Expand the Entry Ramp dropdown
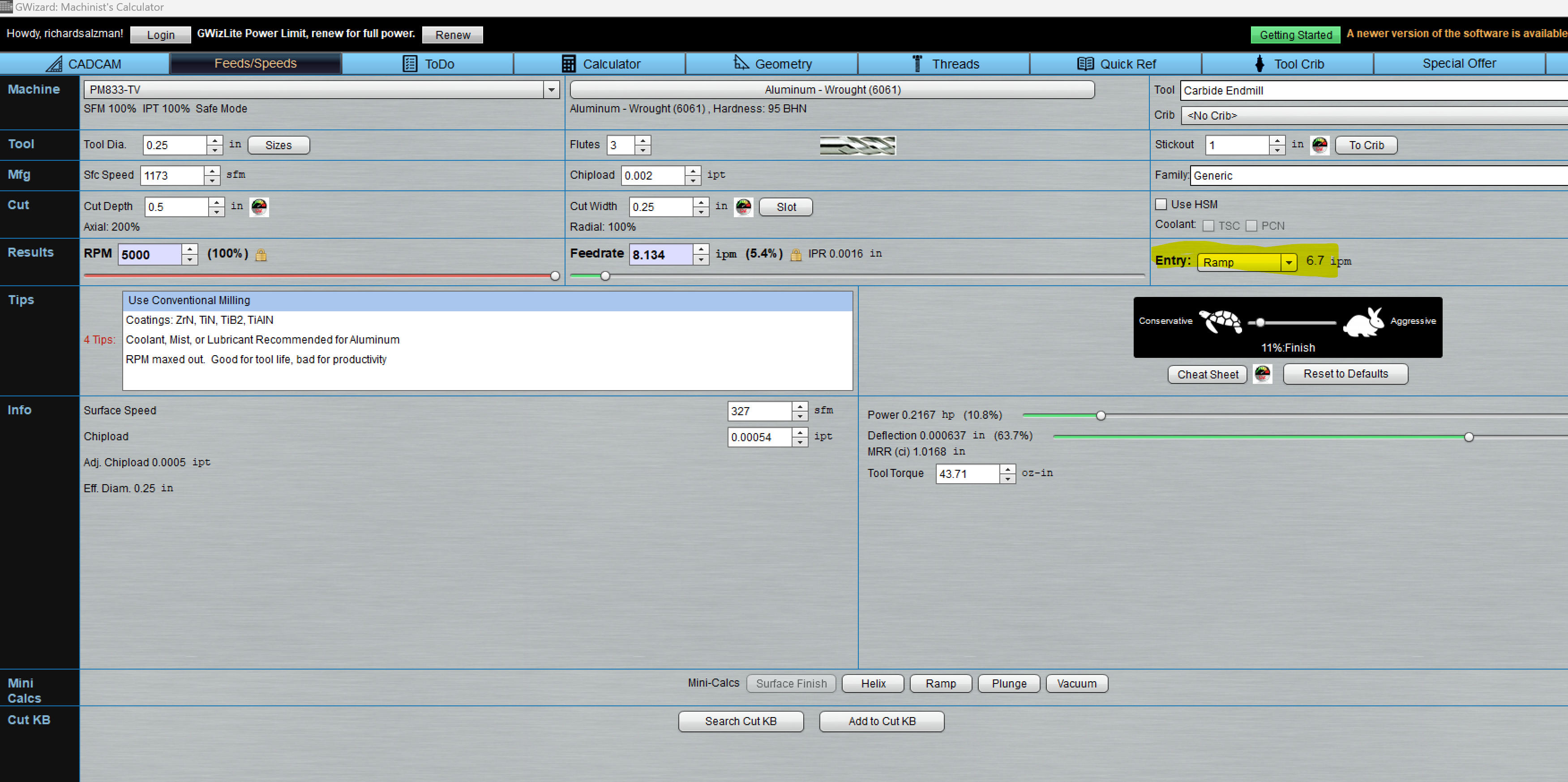This screenshot has height=782, width=1568. [1288, 262]
